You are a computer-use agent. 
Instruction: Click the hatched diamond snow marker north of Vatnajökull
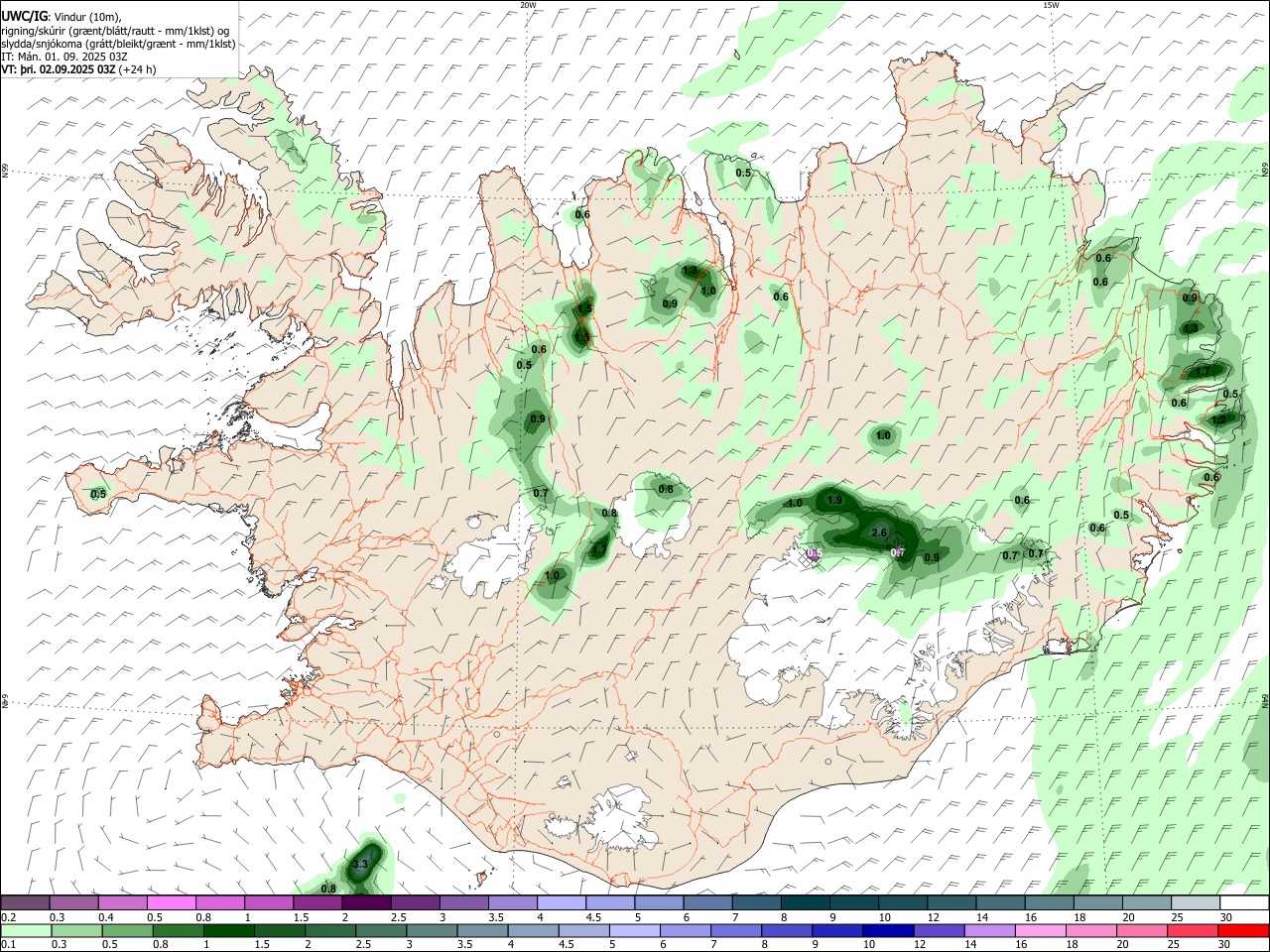[808, 556]
